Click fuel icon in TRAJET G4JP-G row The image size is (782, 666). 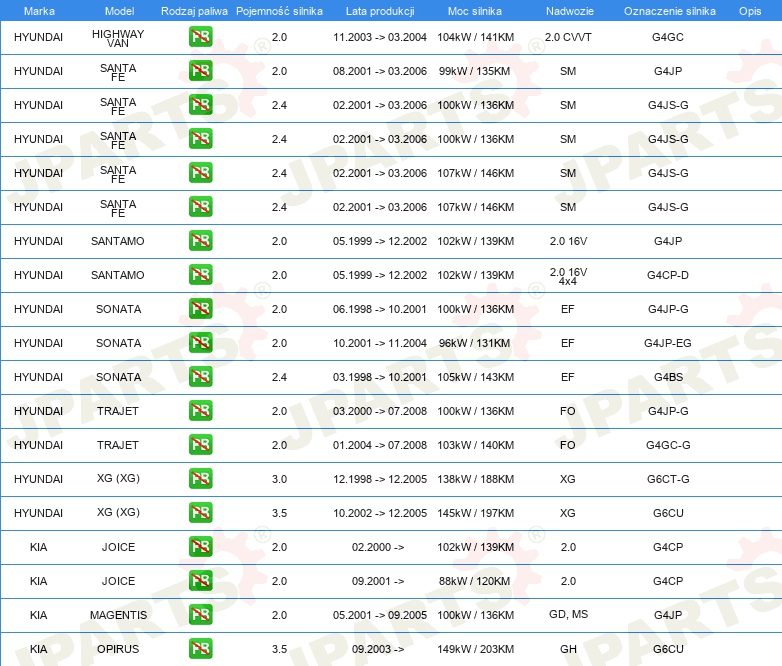coord(200,411)
